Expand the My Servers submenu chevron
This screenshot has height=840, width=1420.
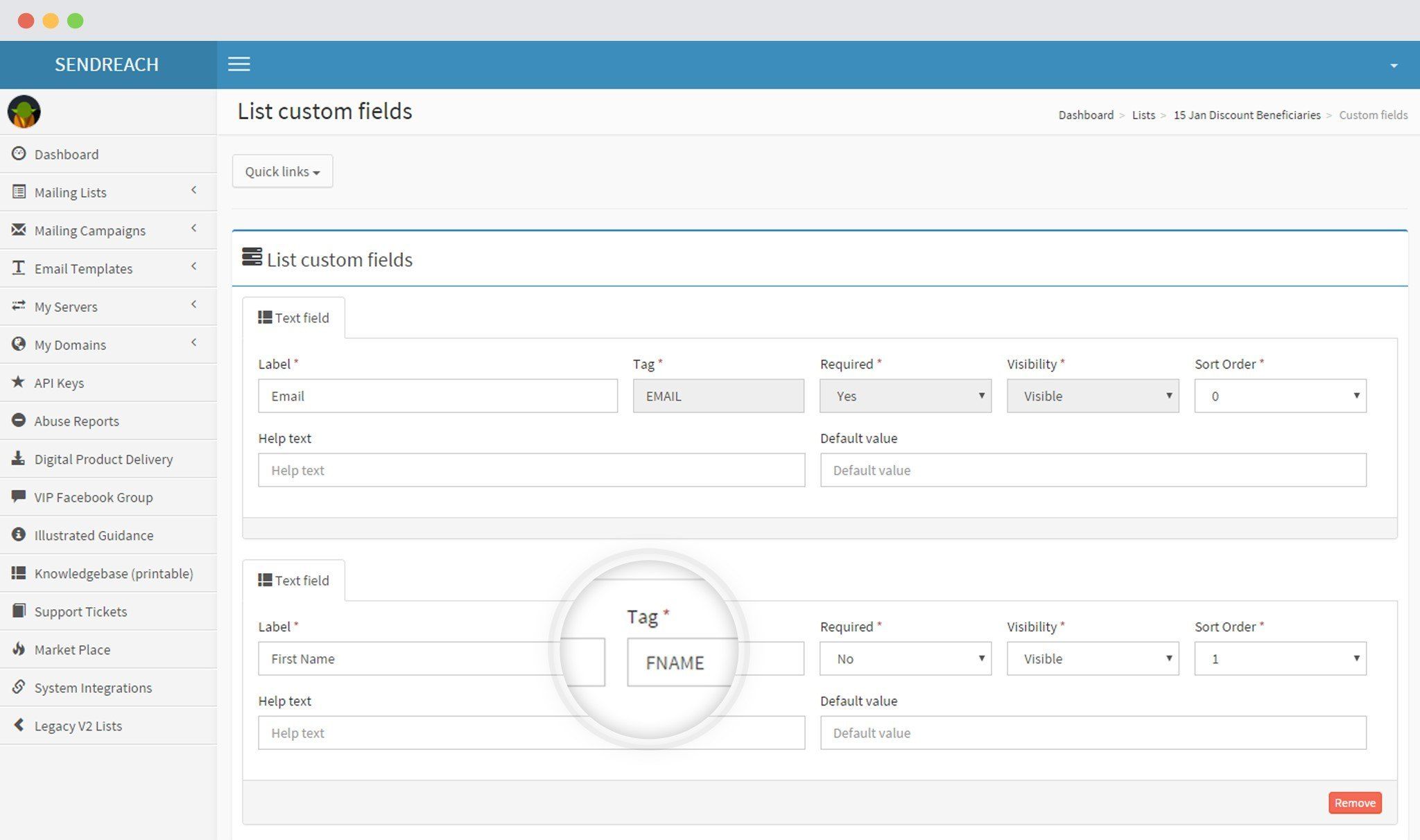194,304
